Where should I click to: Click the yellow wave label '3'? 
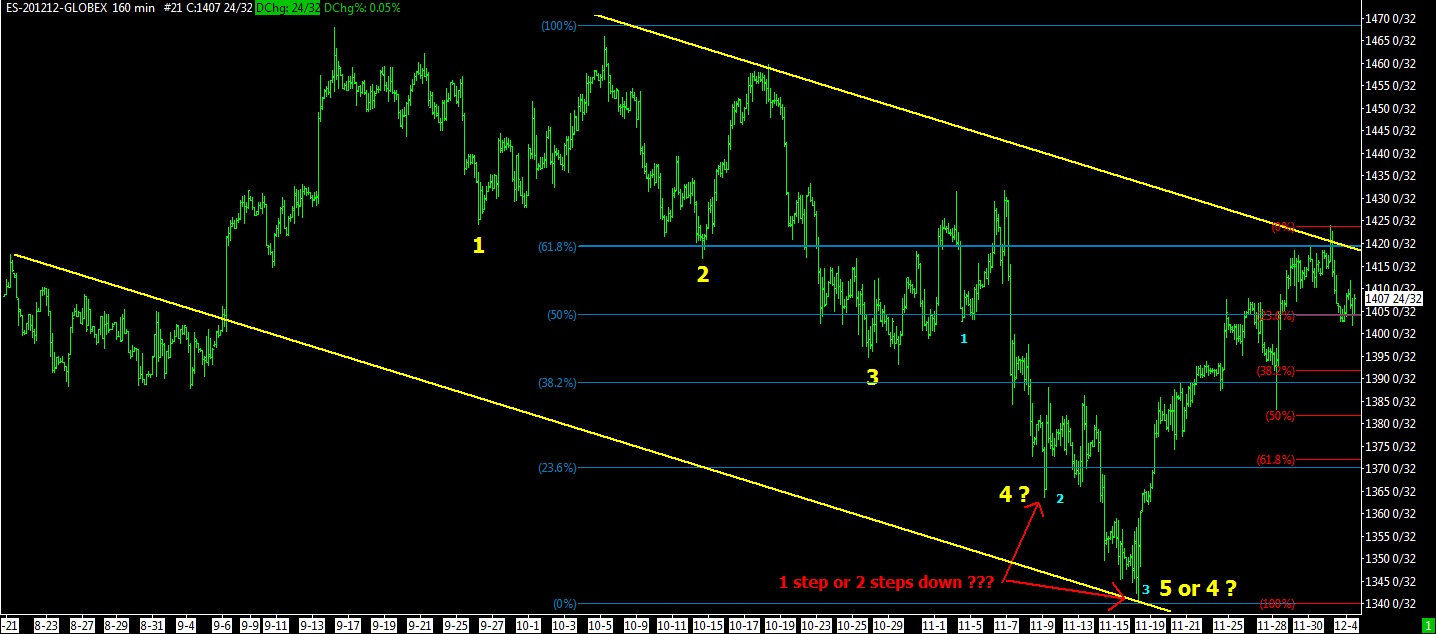coord(872,377)
